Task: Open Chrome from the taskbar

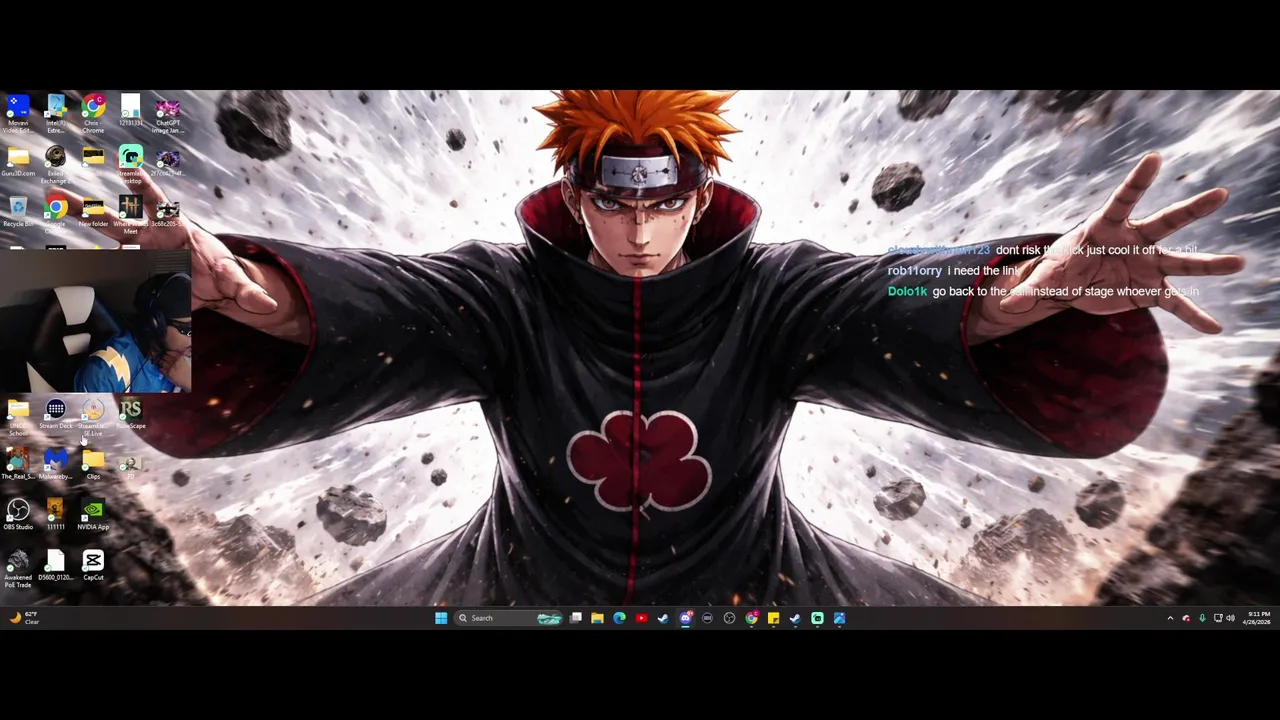Action: [751, 618]
